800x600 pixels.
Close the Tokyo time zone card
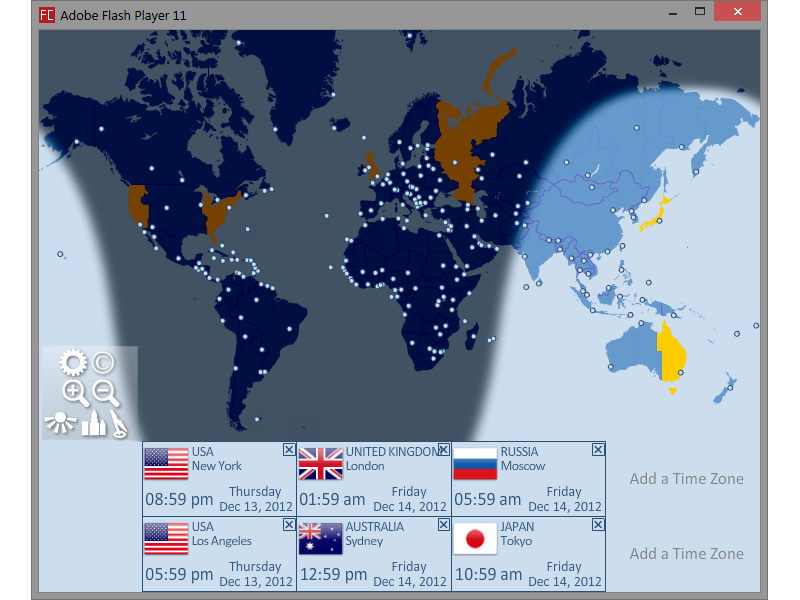(x=598, y=525)
